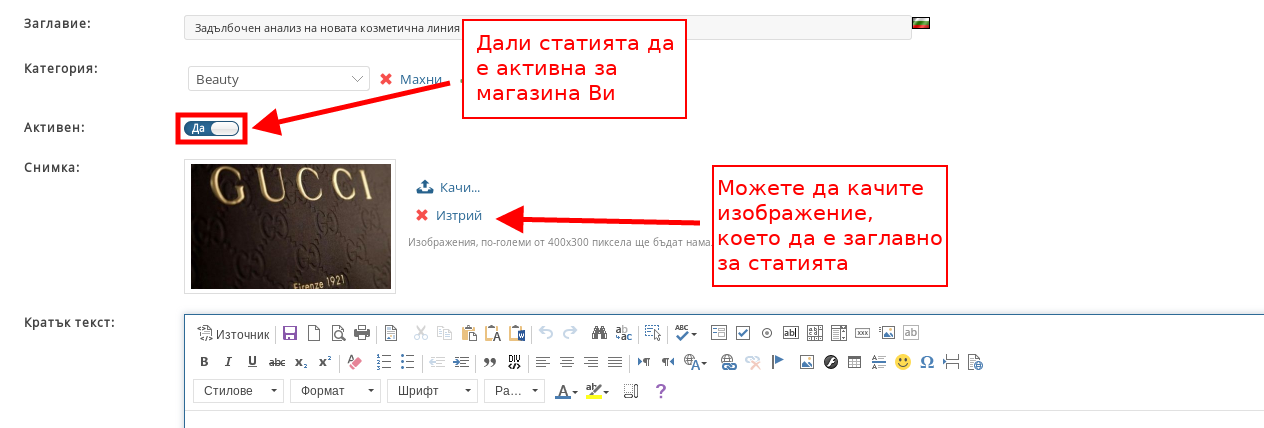The image size is (1264, 428).
Task: Toggle Italic formatting
Action: pos(228,362)
